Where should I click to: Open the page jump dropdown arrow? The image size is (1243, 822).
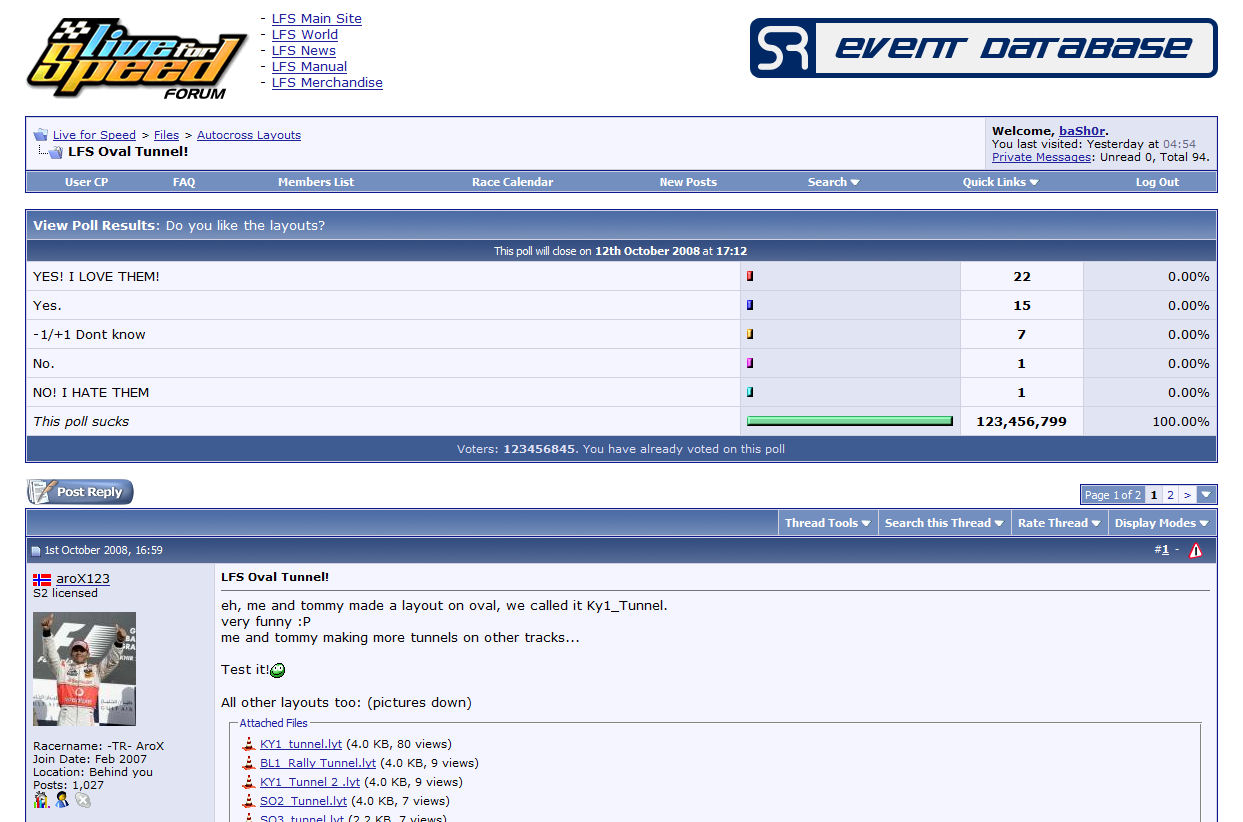click(1207, 495)
